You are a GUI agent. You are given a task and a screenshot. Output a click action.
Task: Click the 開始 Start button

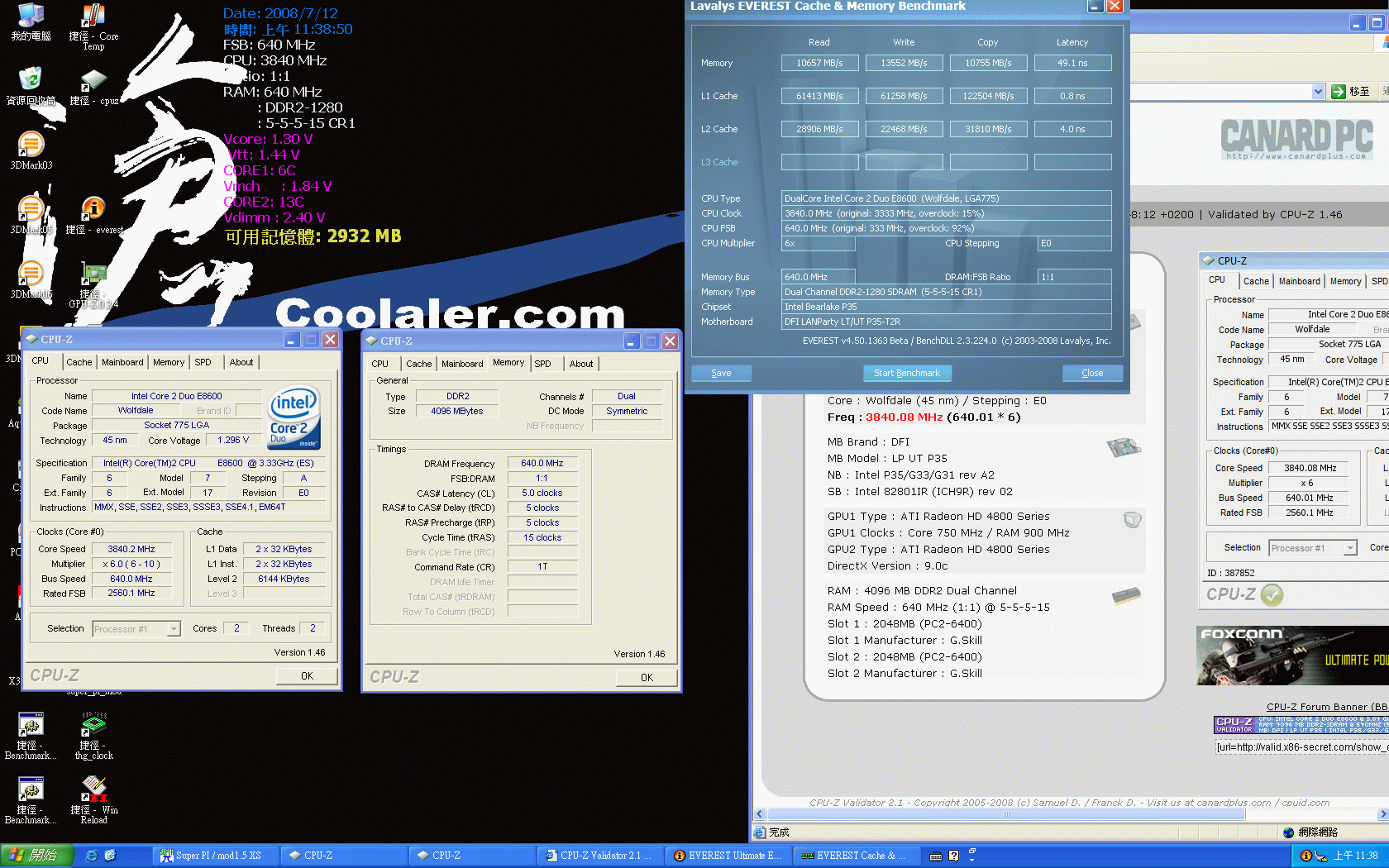tap(37, 856)
